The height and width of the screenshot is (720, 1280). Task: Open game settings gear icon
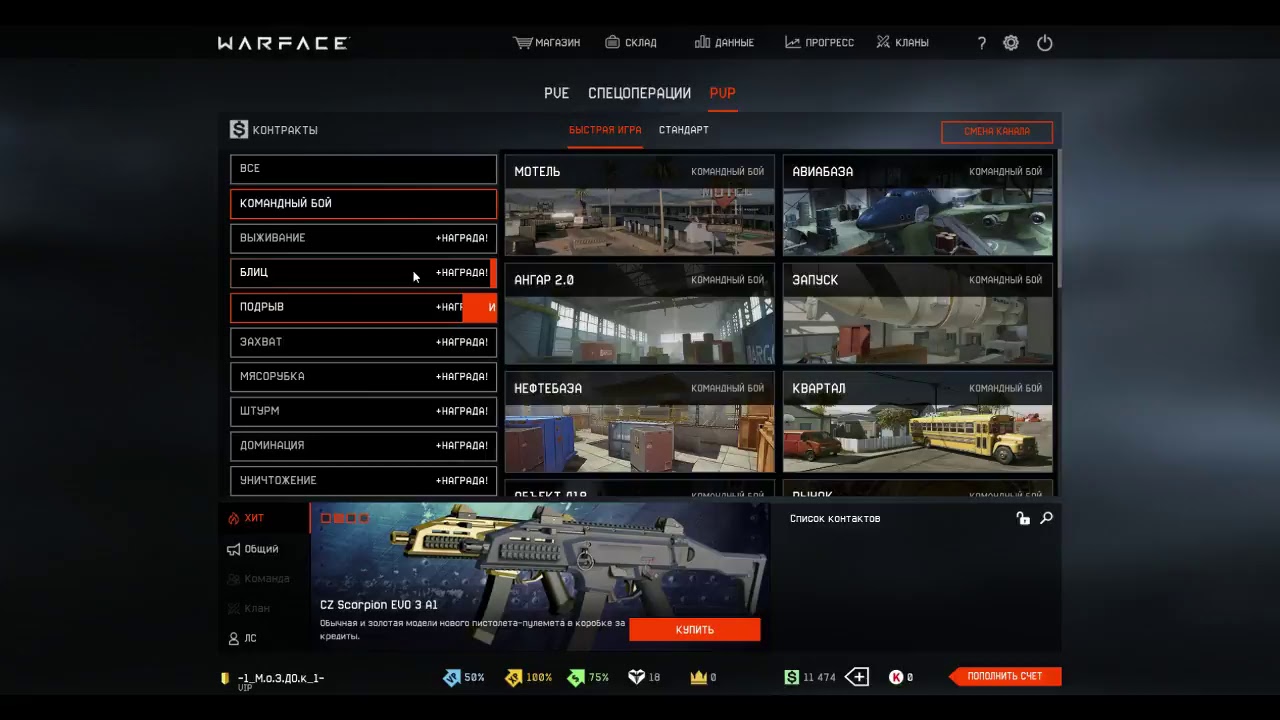(1011, 43)
